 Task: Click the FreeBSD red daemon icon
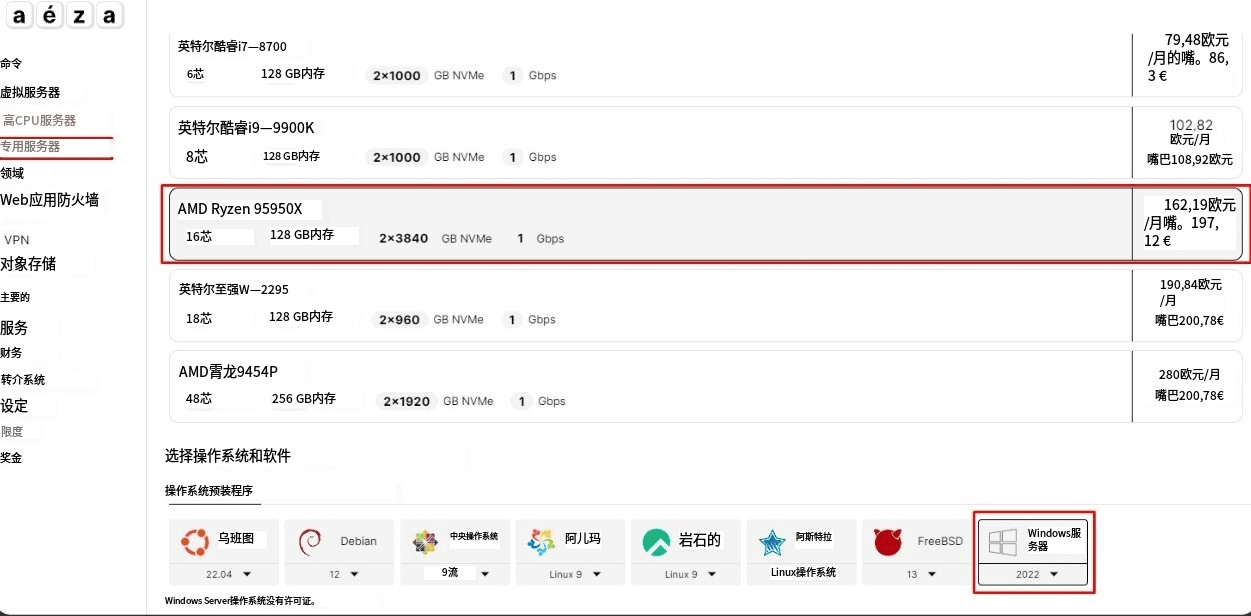[x=888, y=541]
